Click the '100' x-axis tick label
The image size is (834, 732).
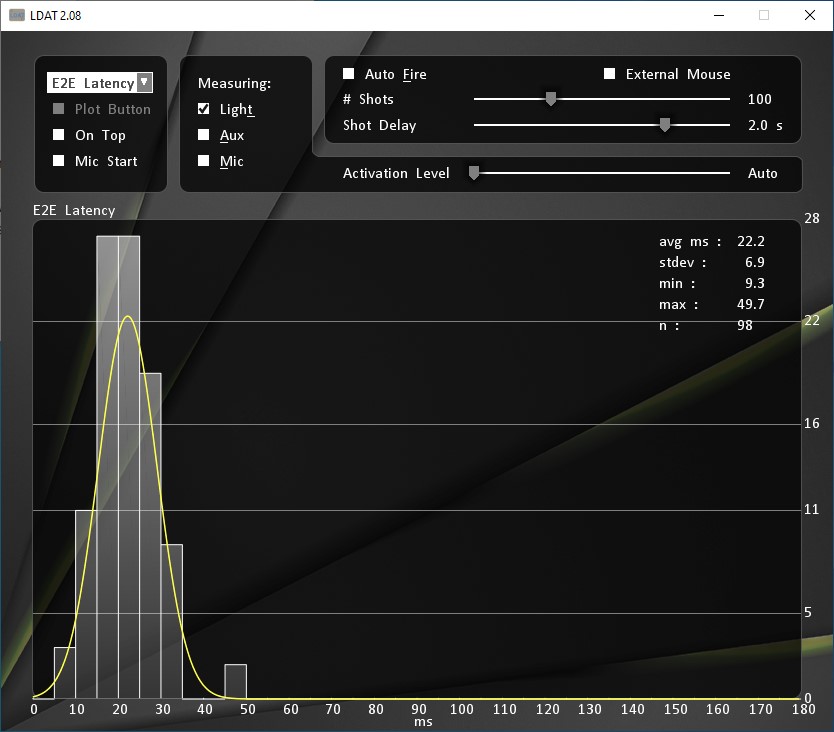[x=462, y=709]
